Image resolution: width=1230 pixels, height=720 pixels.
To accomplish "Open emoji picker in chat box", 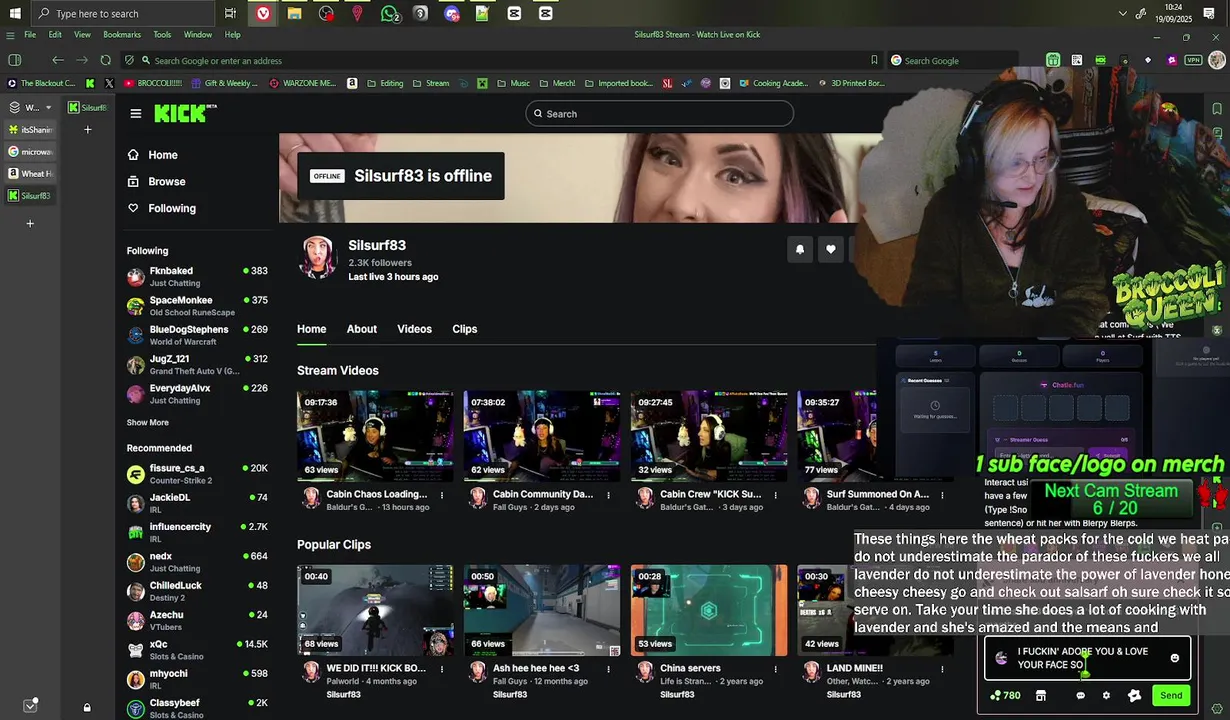I will [1175, 658].
